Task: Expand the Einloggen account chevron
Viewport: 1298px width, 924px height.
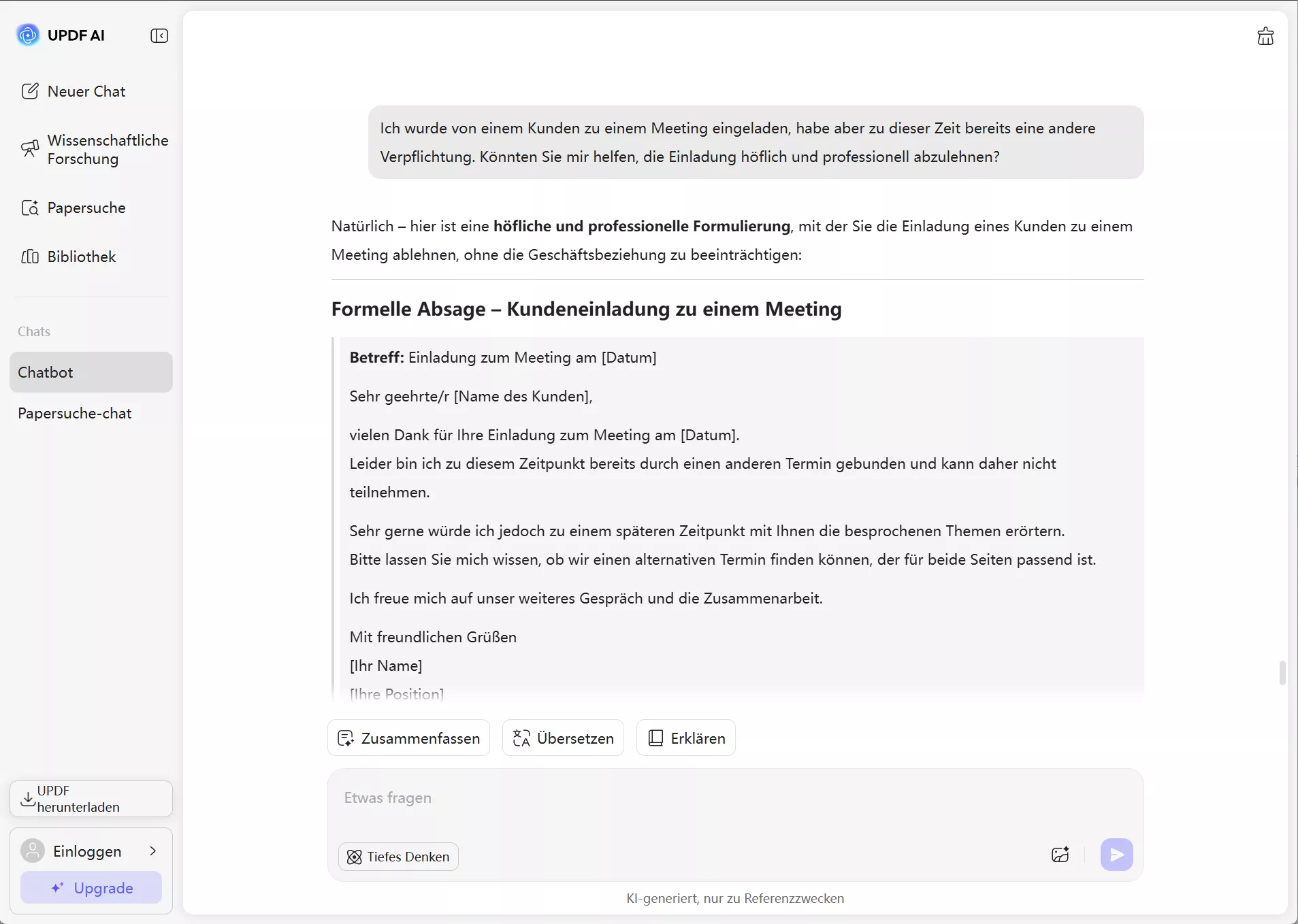Action: coord(152,851)
